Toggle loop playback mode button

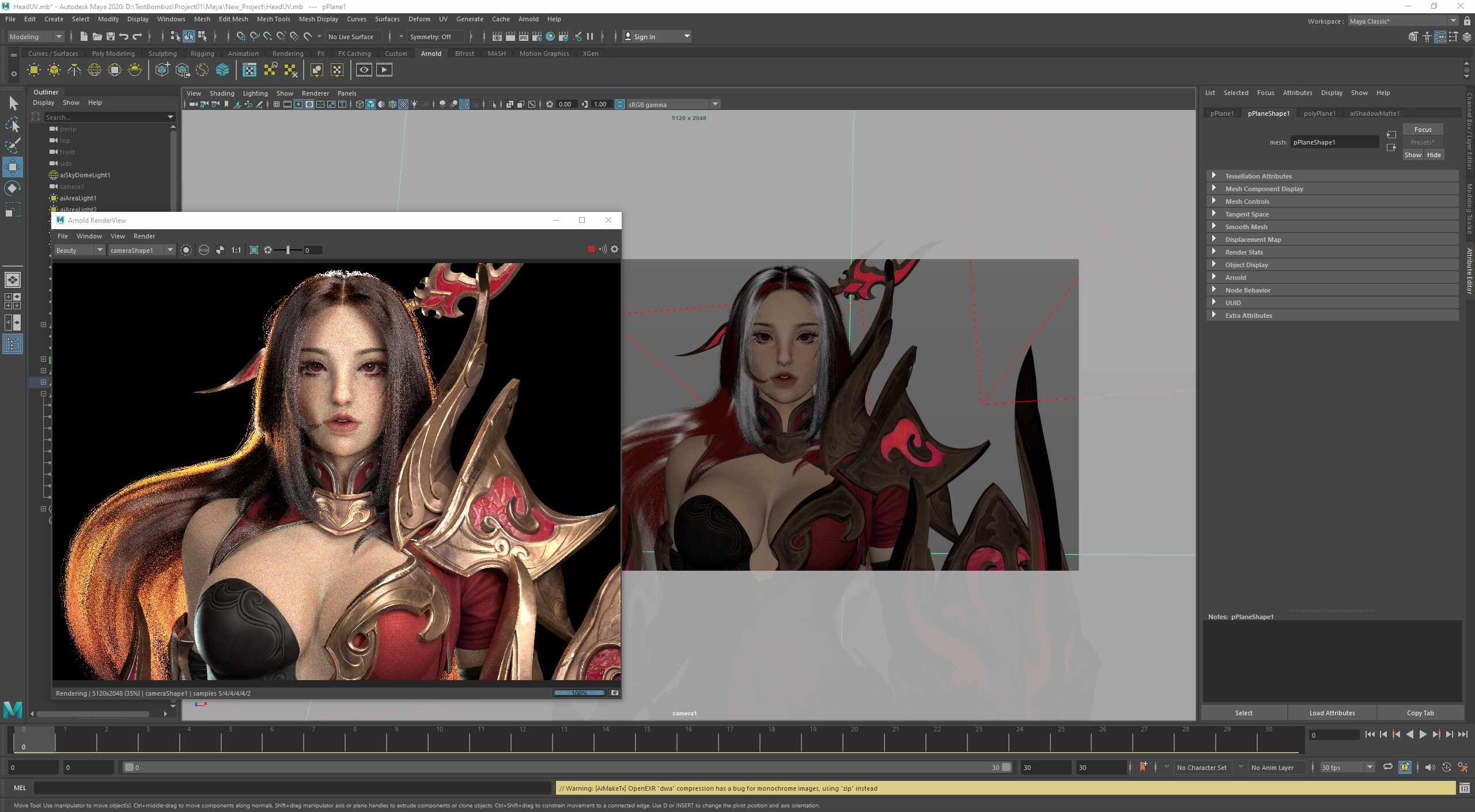[1388, 767]
